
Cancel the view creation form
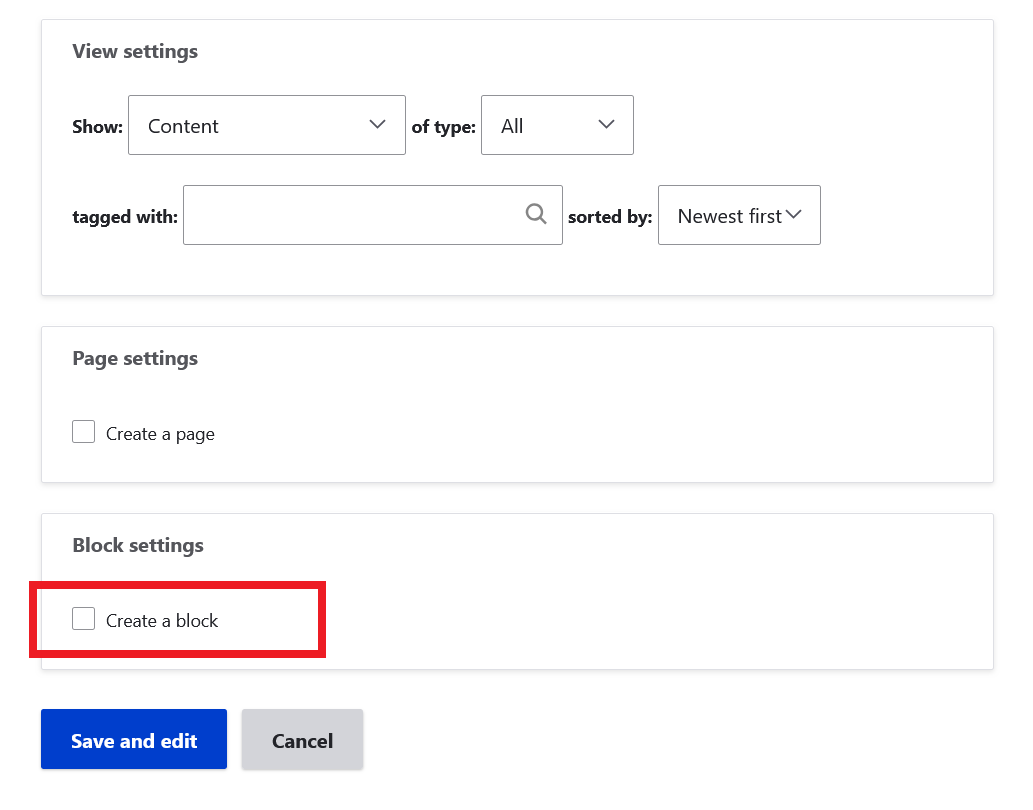click(302, 739)
